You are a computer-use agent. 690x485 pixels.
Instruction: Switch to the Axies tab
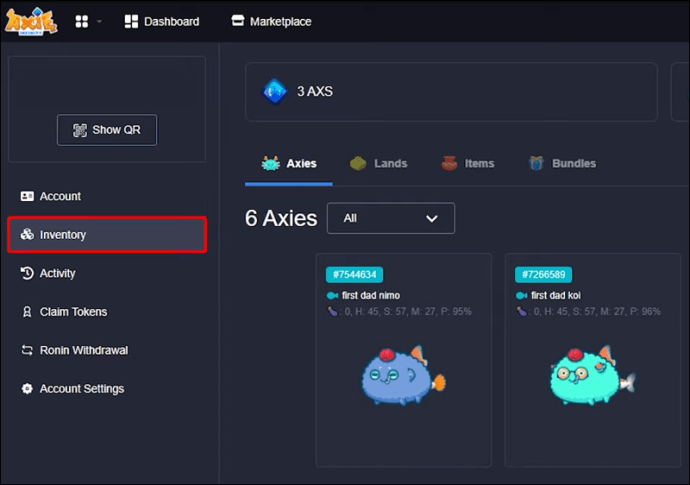coord(289,164)
